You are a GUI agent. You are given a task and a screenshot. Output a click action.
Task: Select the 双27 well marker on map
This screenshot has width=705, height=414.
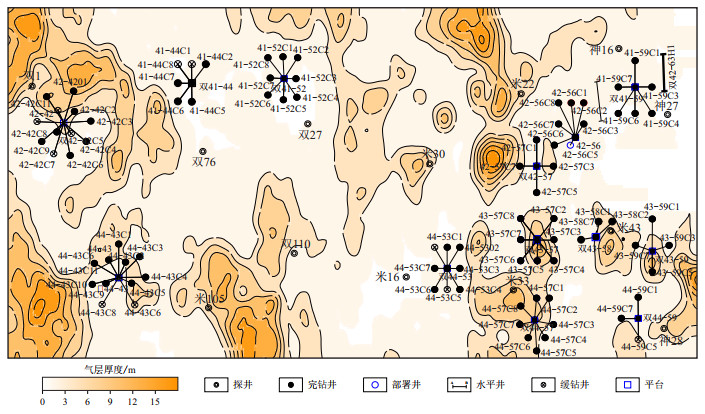click(307, 124)
